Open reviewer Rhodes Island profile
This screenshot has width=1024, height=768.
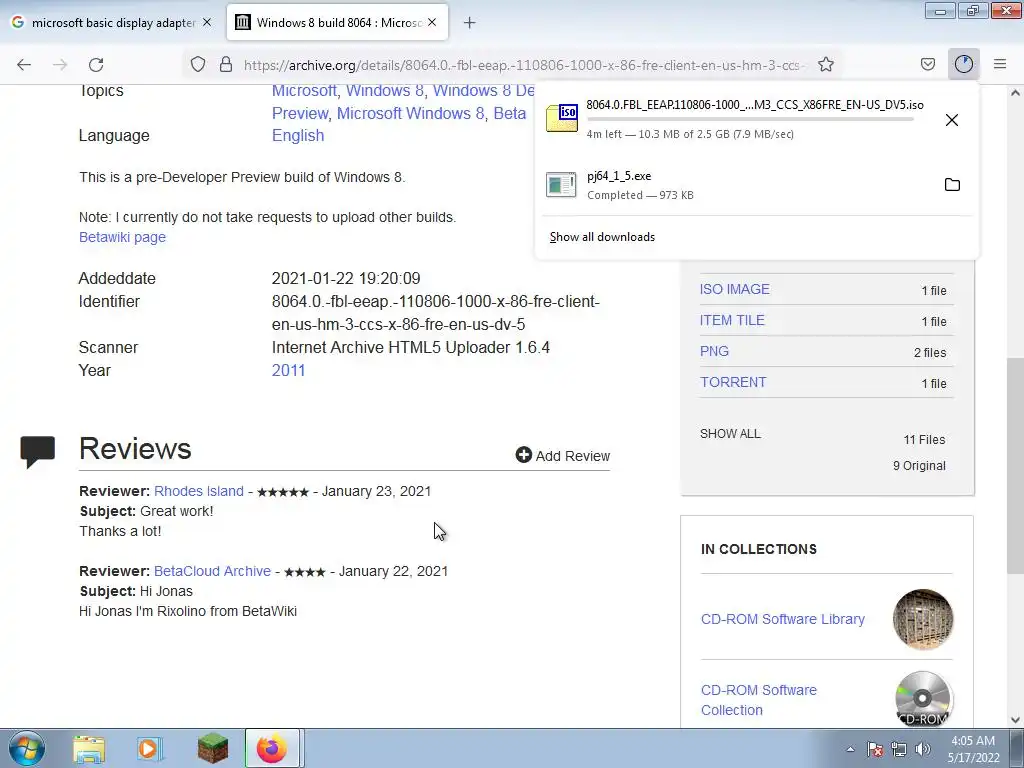click(x=199, y=491)
